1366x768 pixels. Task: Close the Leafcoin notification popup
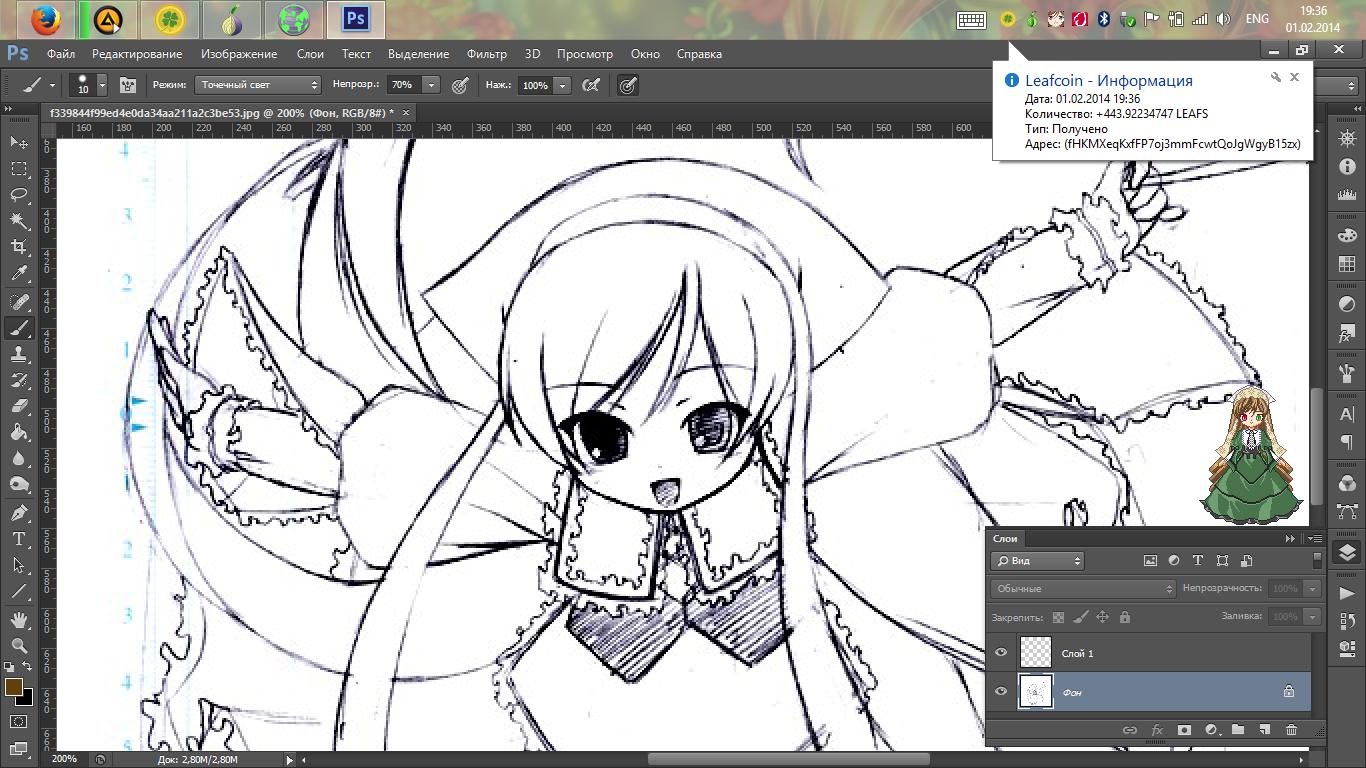pos(1294,77)
